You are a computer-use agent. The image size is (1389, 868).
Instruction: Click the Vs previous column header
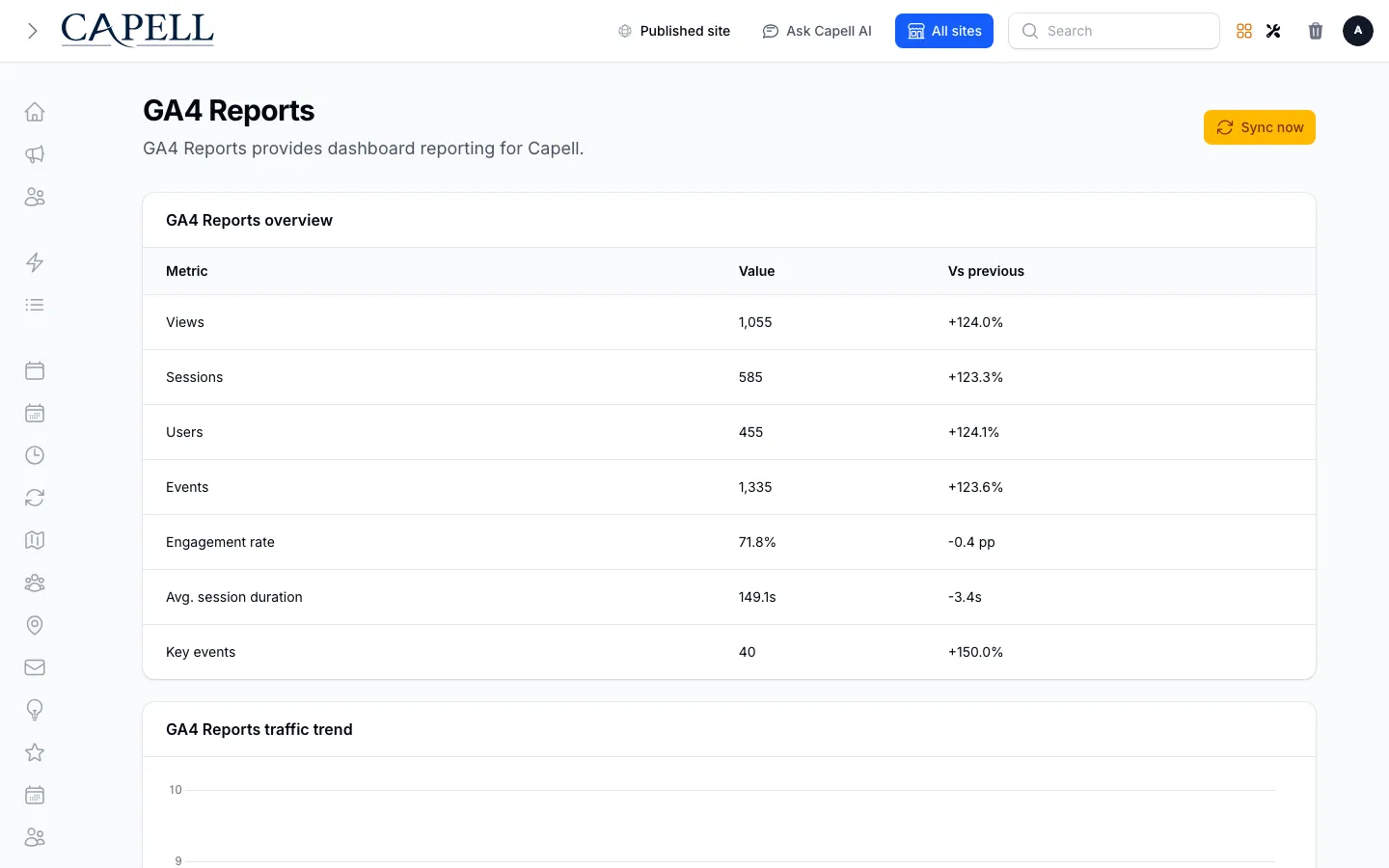tap(986, 271)
